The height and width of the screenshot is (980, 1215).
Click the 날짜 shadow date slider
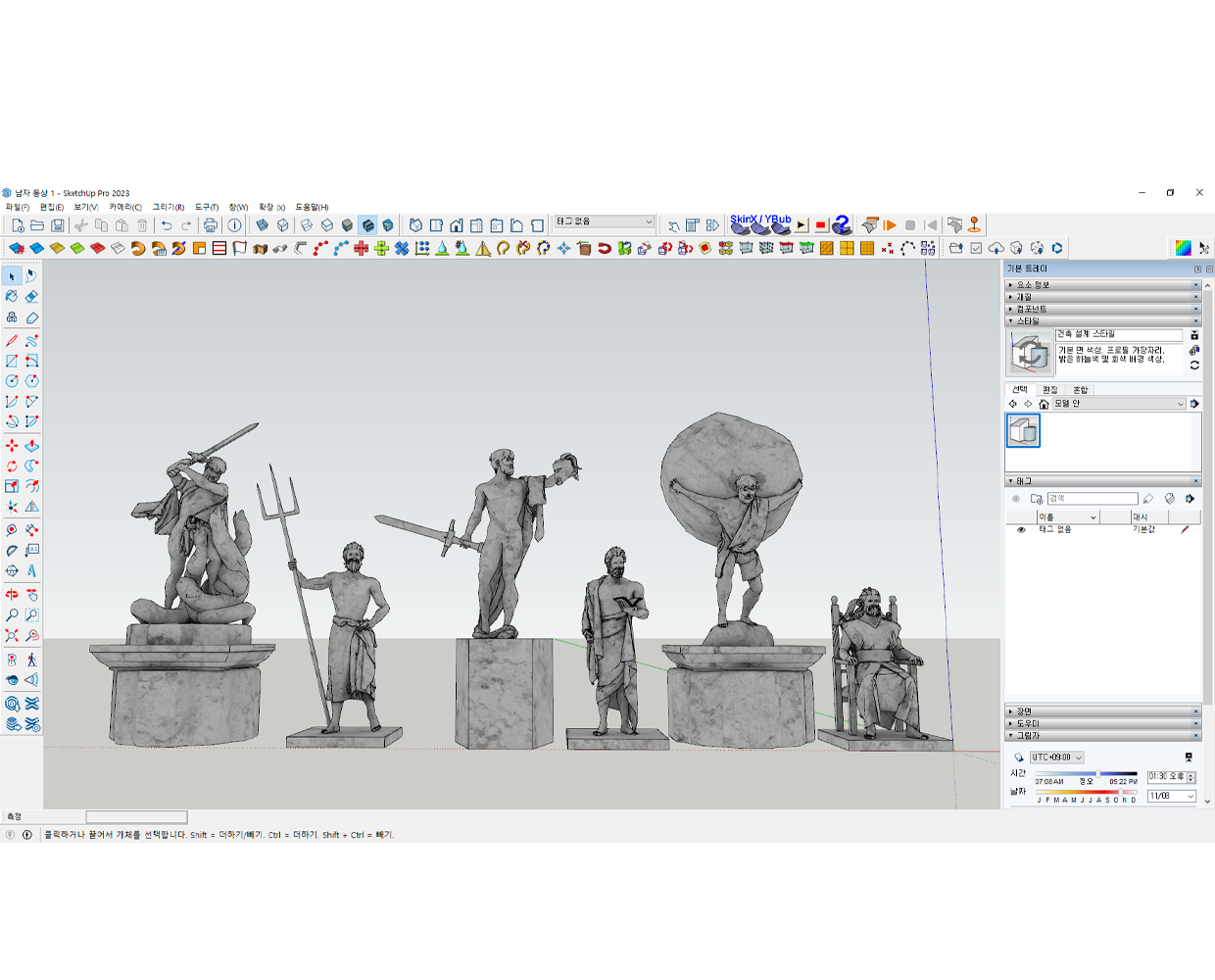point(1086,792)
